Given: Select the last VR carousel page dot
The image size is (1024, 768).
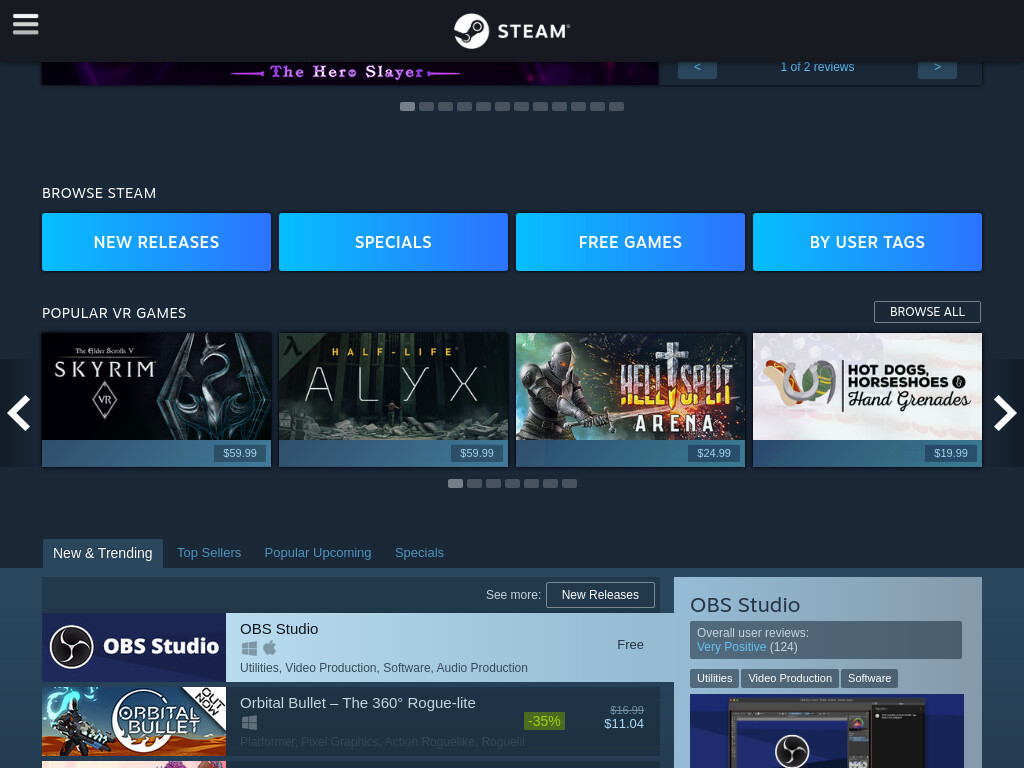Looking at the screenshot, I should pyautogui.click(x=569, y=483).
